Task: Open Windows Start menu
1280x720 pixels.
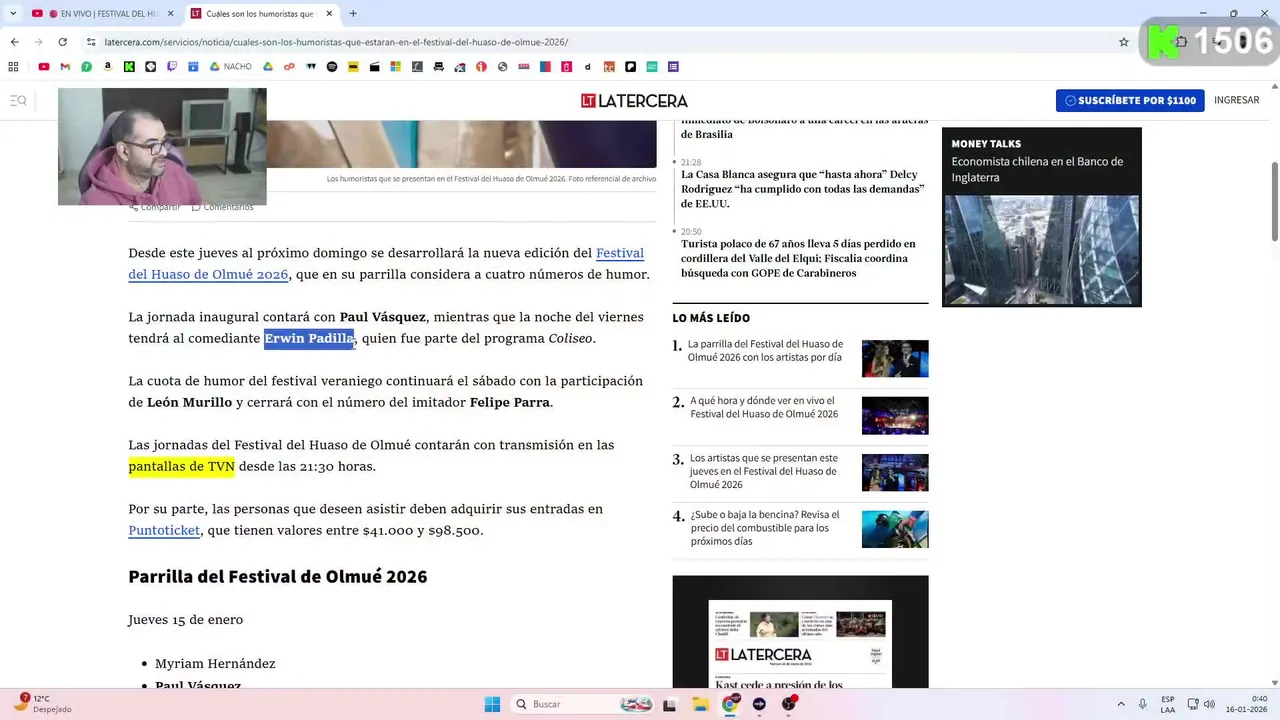Action: (x=492, y=704)
